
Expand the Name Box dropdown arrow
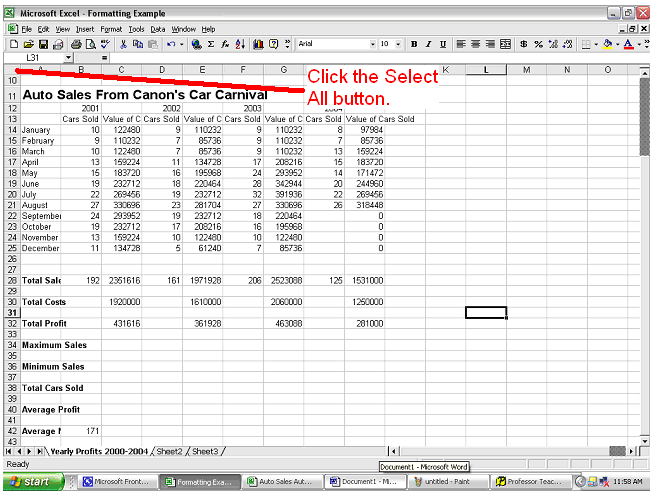[x=68, y=58]
